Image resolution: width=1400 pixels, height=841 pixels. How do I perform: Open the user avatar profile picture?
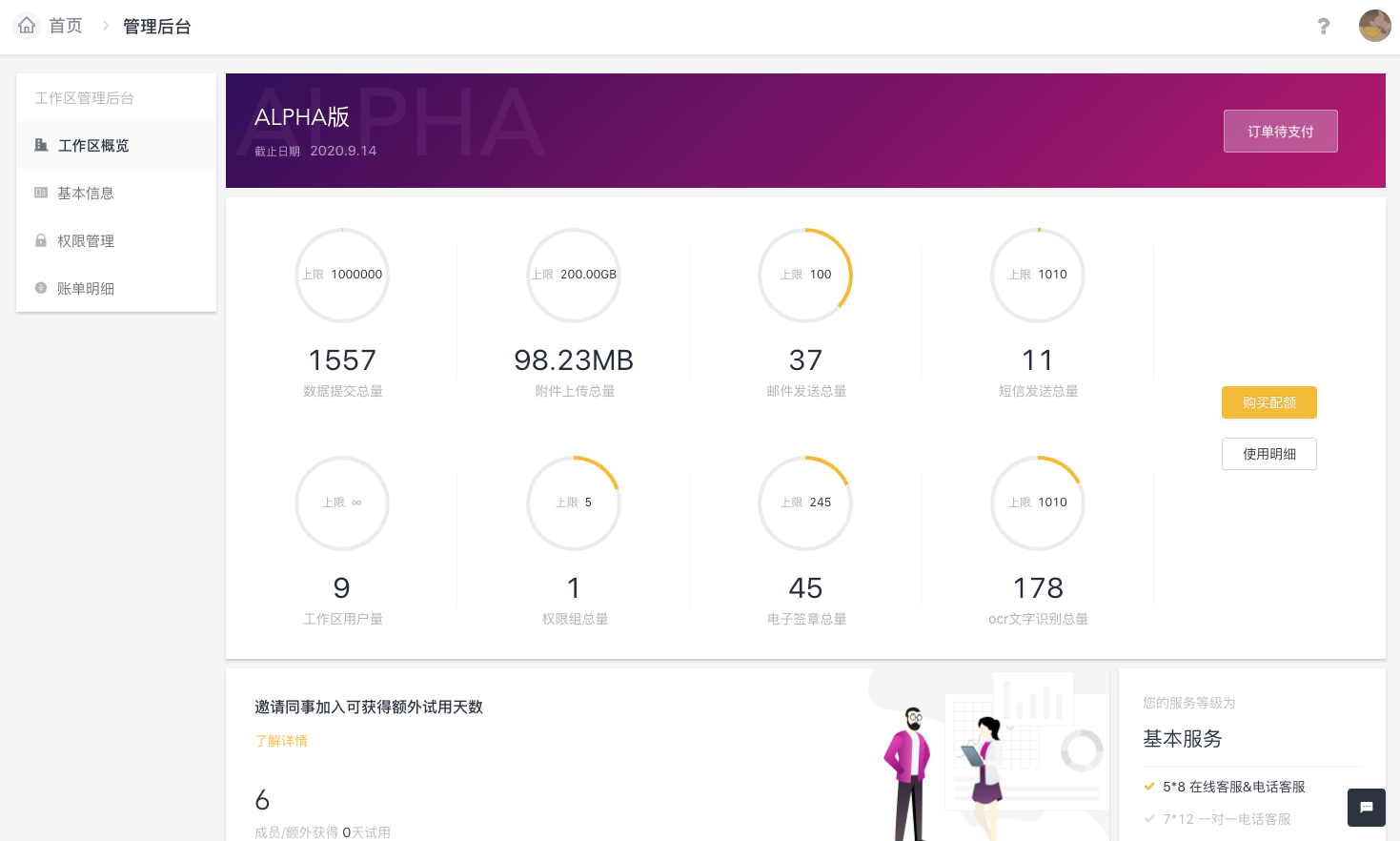[x=1374, y=26]
